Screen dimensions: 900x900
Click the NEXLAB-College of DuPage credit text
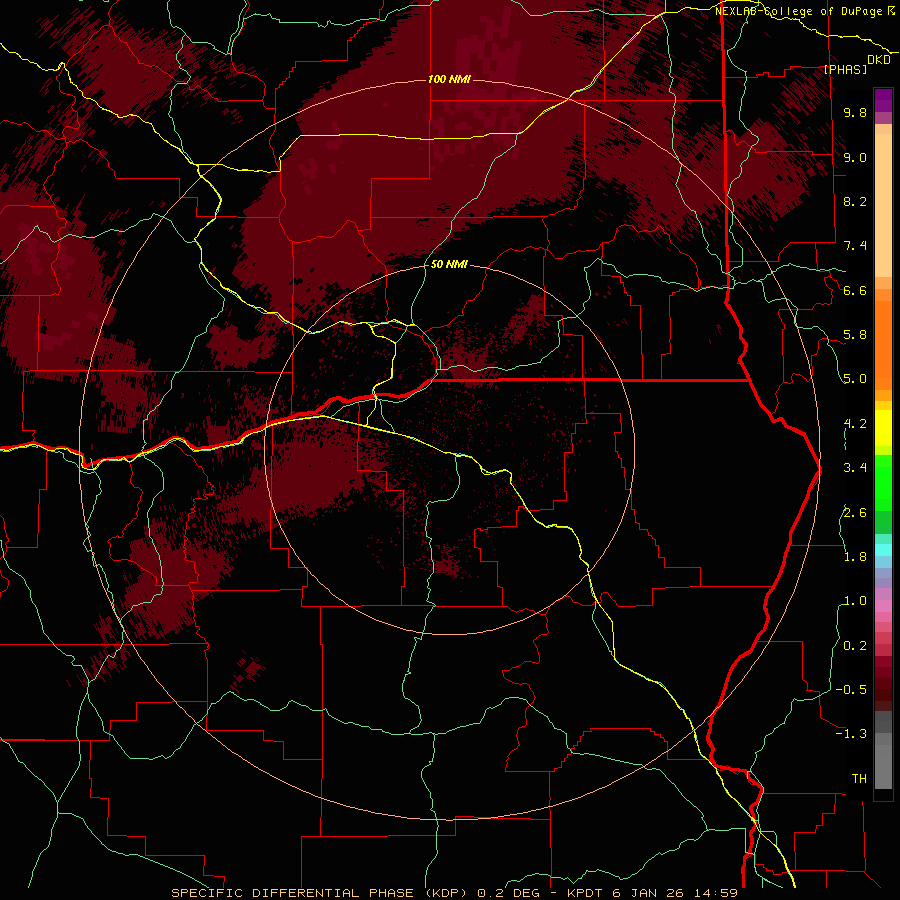[x=798, y=11]
